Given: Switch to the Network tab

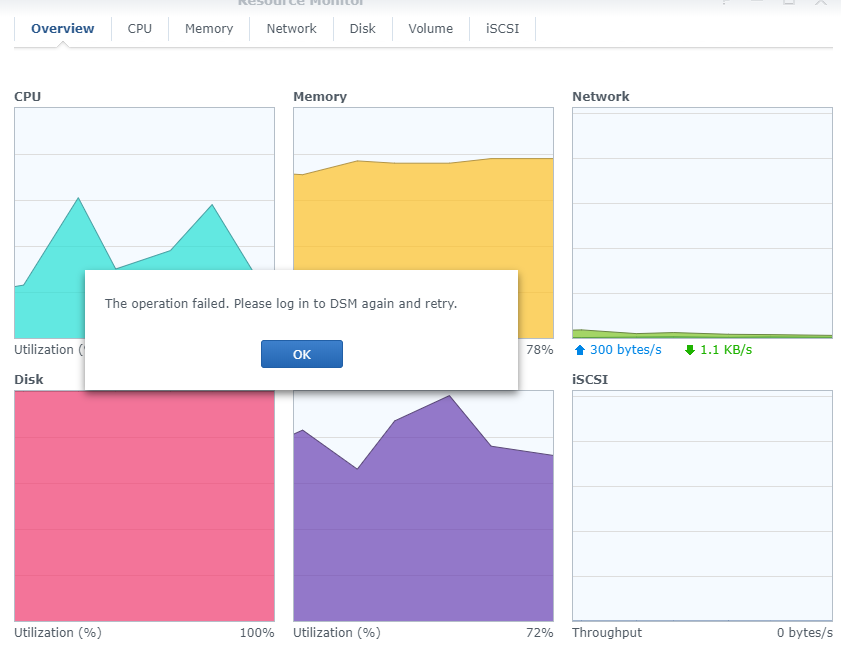Looking at the screenshot, I should pyautogui.click(x=291, y=29).
